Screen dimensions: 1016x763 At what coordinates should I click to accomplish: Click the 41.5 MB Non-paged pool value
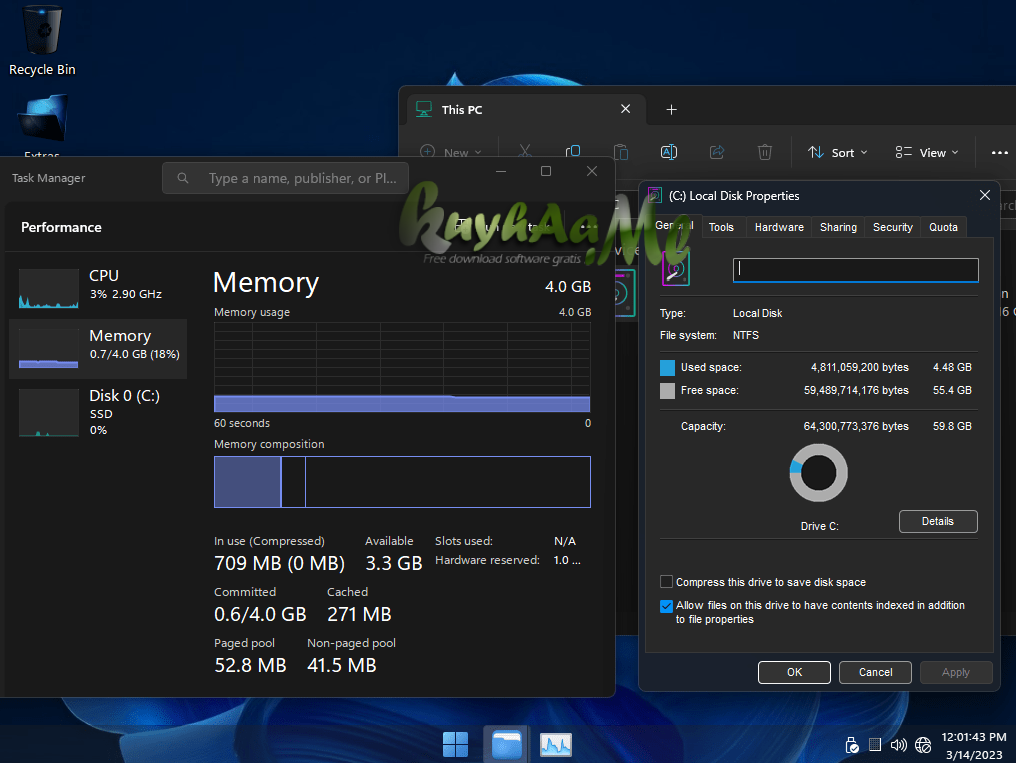[341, 665]
